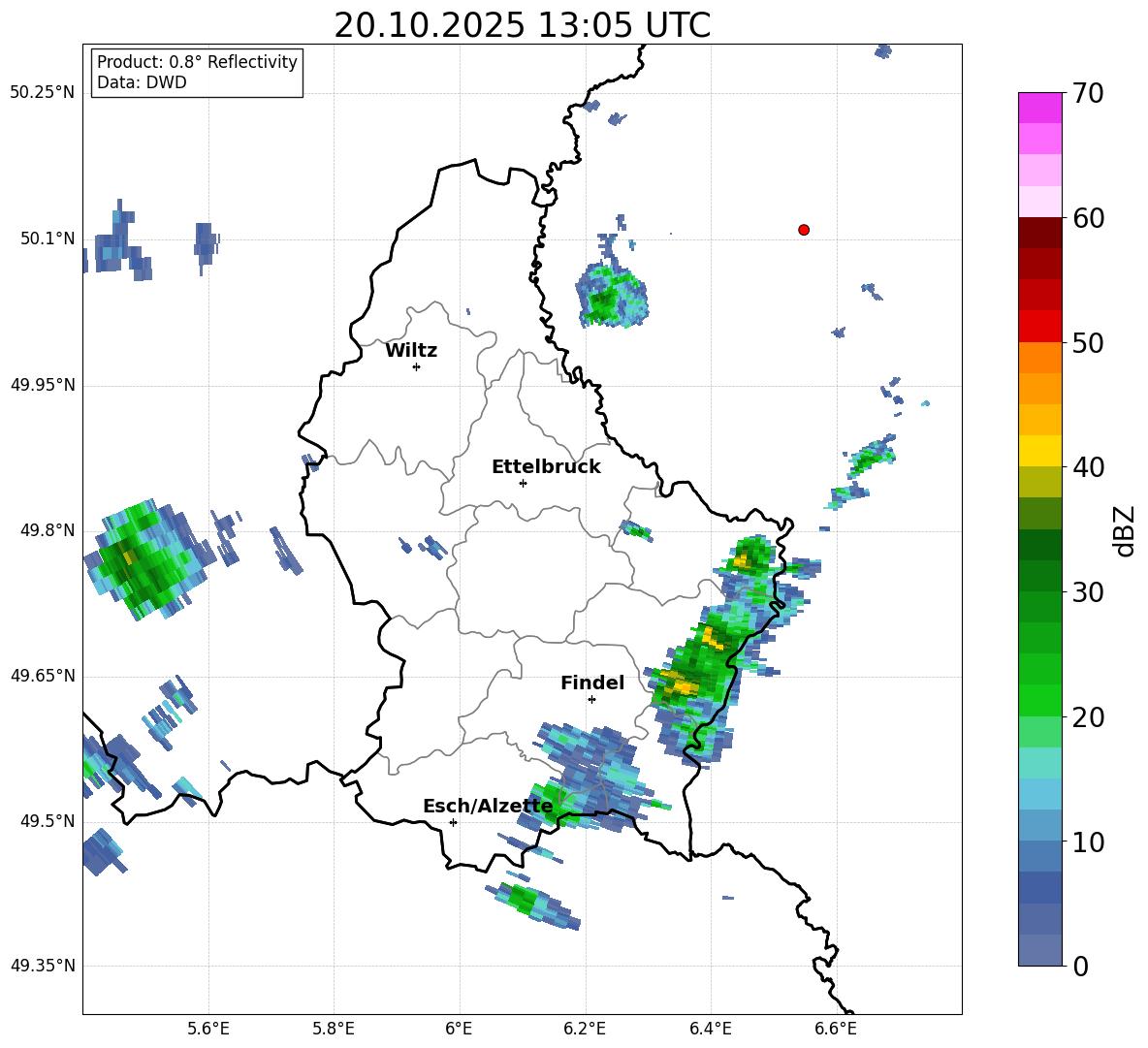Click the colorbar tick value 30
The image size is (1148, 1048).
[x=1089, y=592]
